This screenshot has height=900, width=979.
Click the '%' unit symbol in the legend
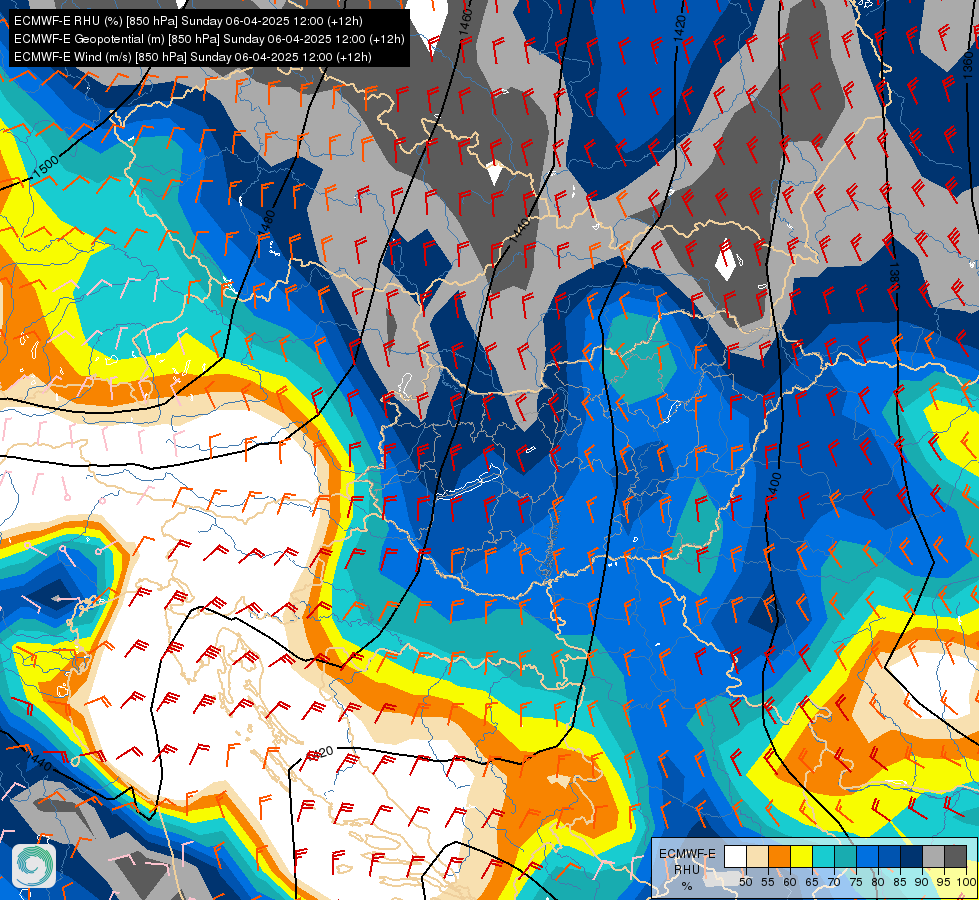point(687,886)
